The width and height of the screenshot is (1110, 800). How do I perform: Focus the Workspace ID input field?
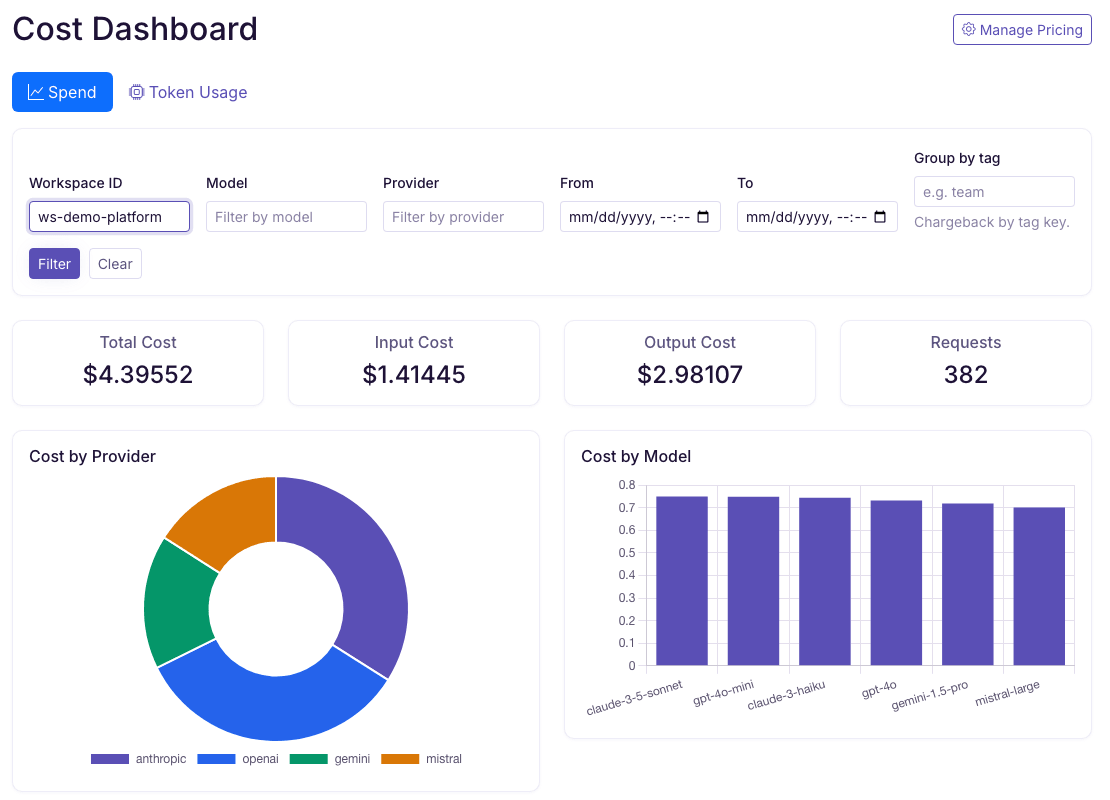(x=110, y=217)
